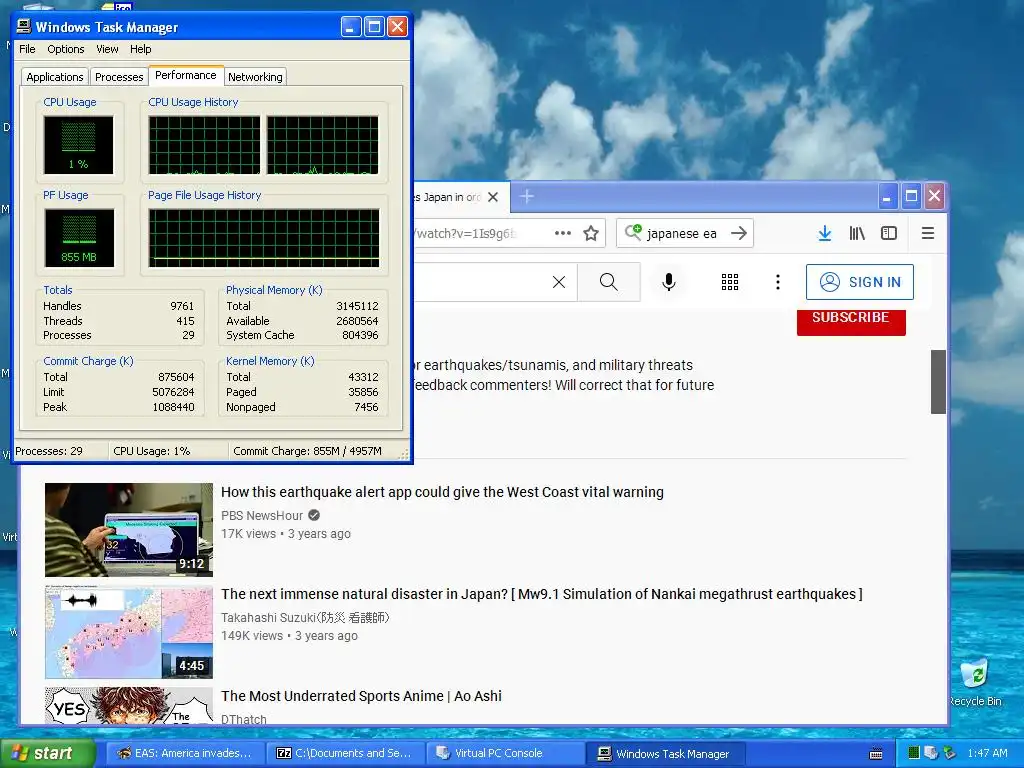Click 'Commit Charge: 855M / 4957M' status text
The width and height of the screenshot is (1024, 768).
[307, 451]
